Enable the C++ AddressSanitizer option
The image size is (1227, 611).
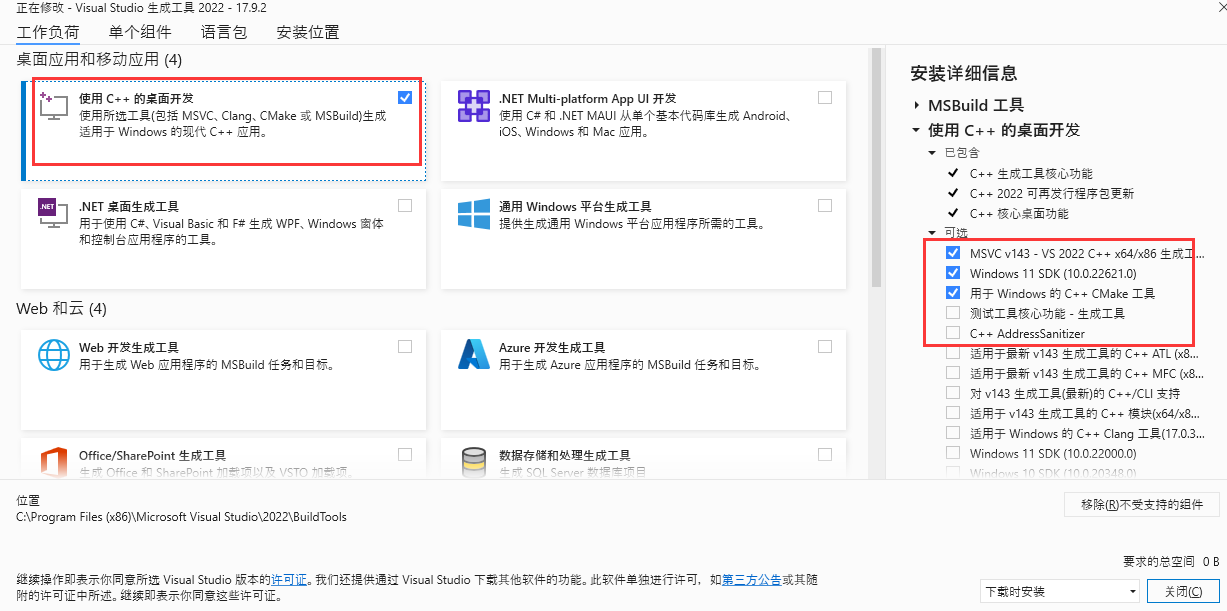coord(952,333)
